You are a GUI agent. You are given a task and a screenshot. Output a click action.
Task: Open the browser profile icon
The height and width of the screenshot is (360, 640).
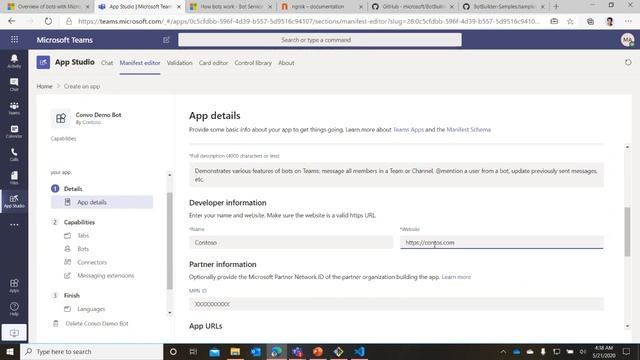pyautogui.click(x=610, y=21)
